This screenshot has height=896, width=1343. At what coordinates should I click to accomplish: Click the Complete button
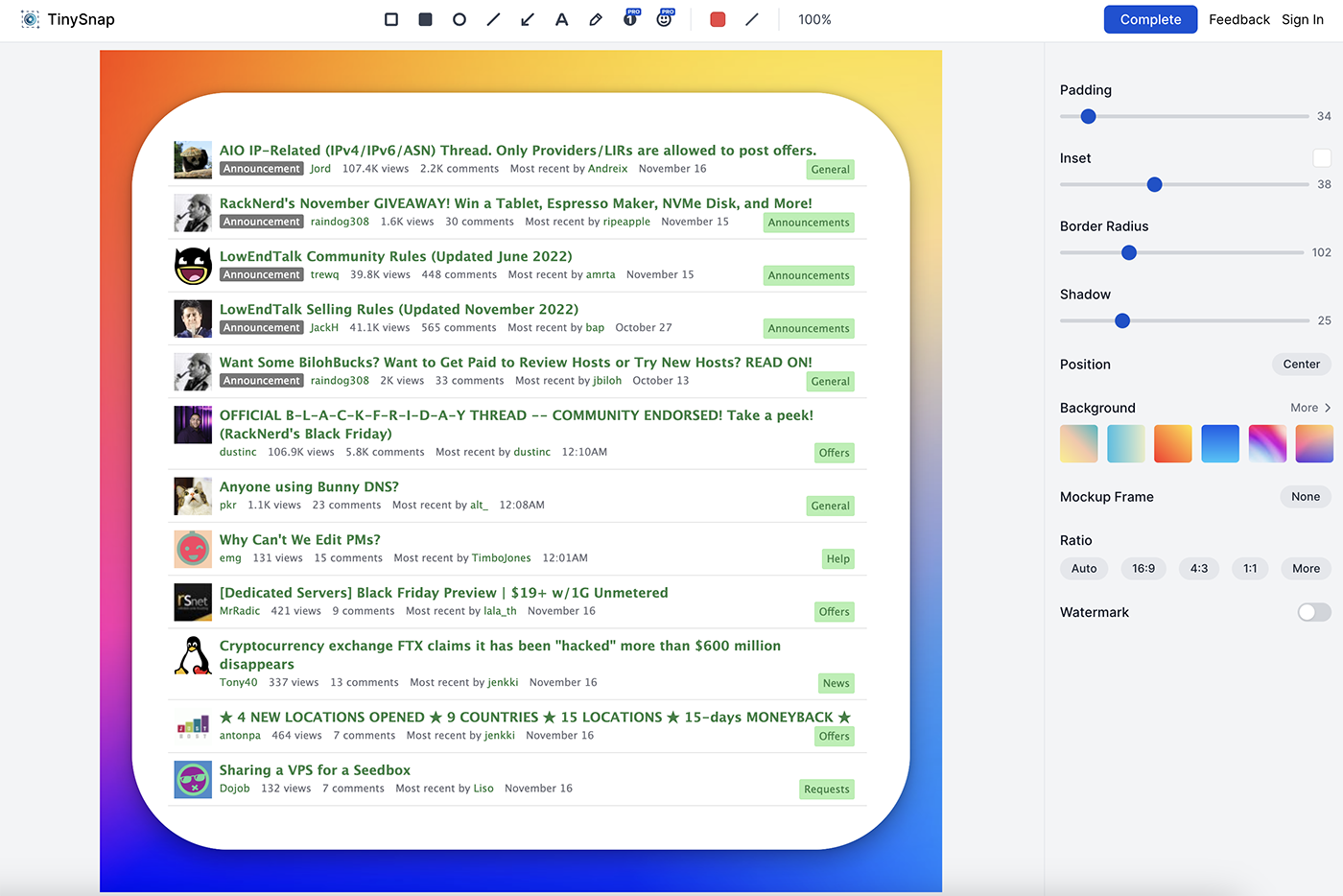[x=1150, y=19]
